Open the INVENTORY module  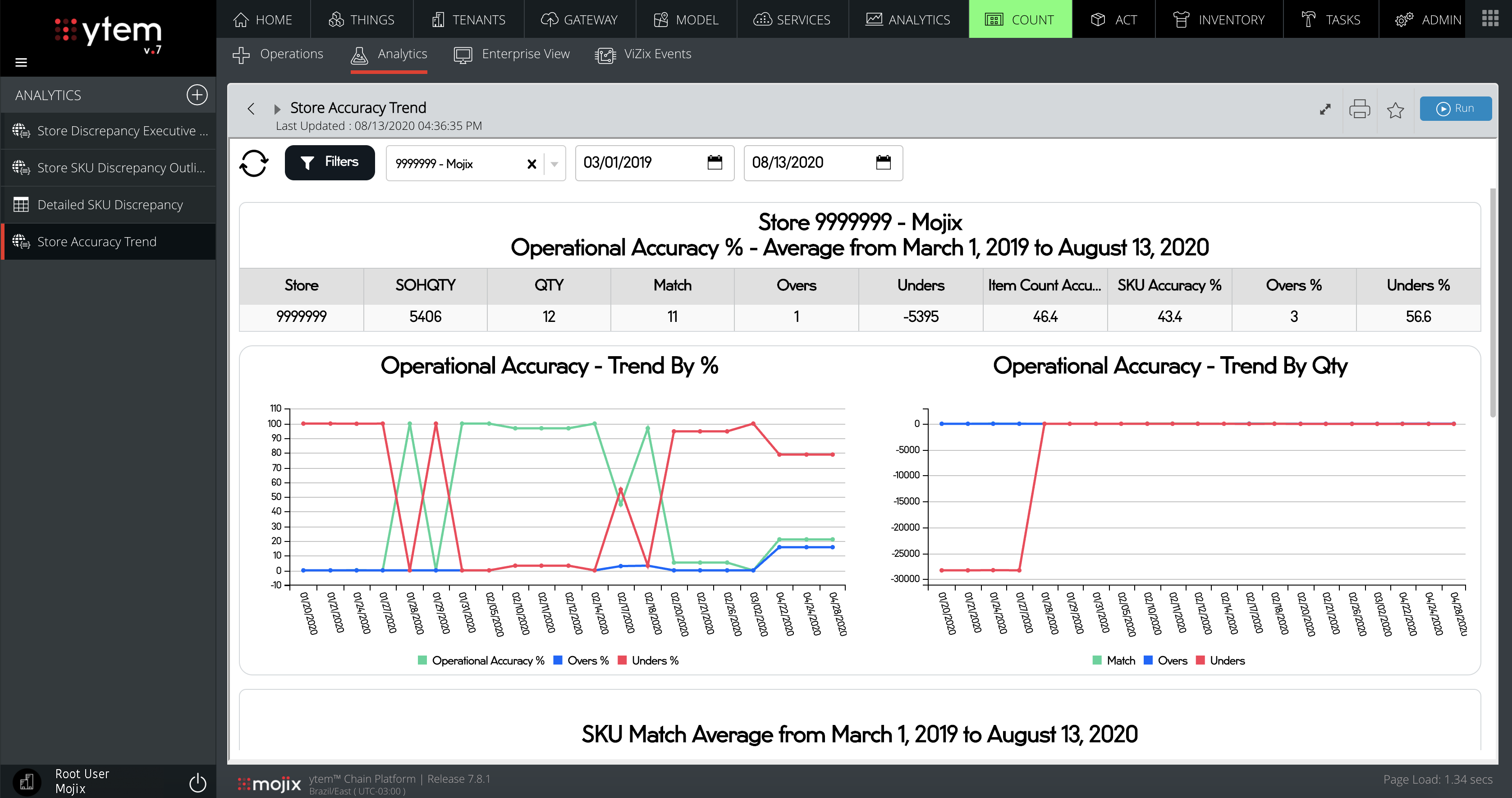(x=1220, y=19)
